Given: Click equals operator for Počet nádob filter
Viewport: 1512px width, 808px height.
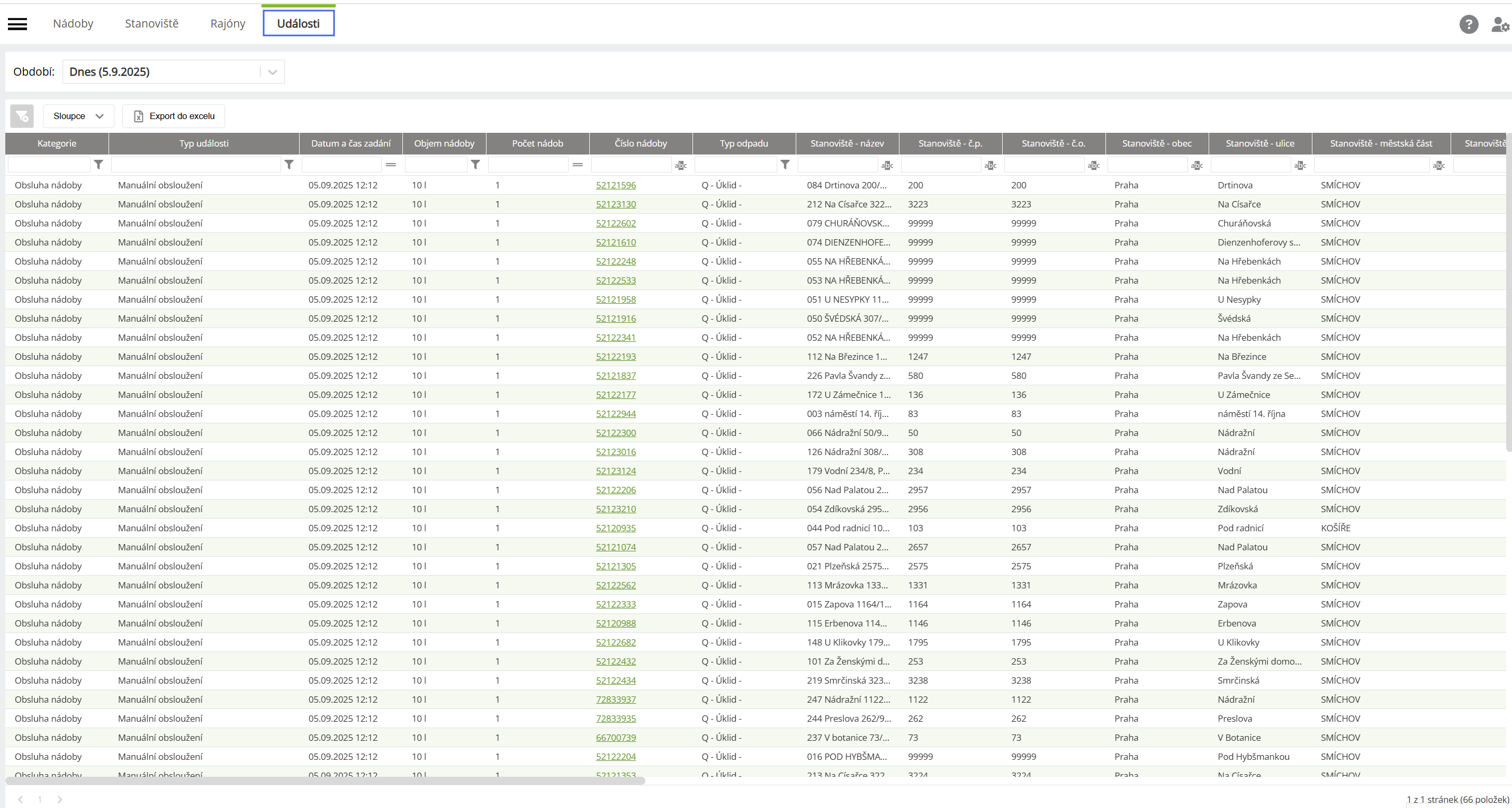Looking at the screenshot, I should 578,165.
